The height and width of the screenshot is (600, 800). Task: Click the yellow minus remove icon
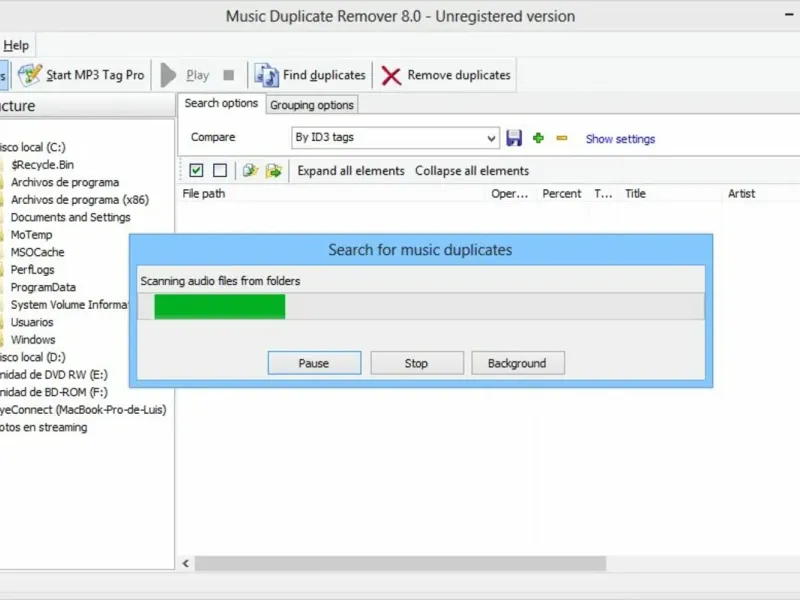point(562,138)
